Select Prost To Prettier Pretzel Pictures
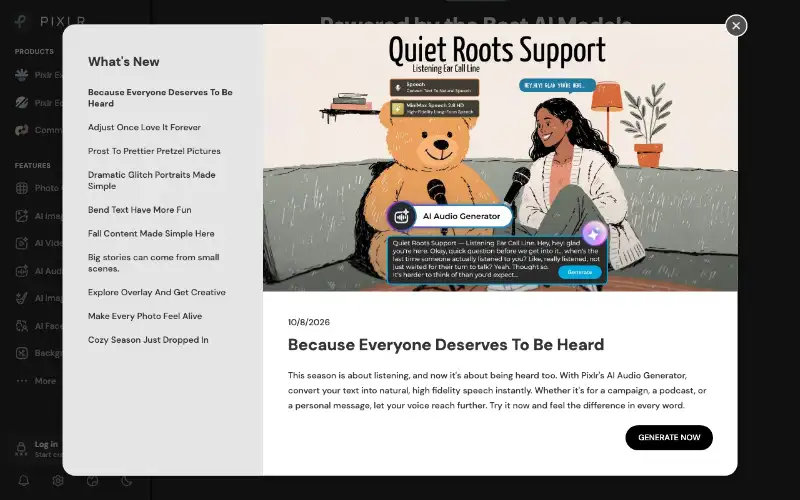 pyautogui.click(x=154, y=151)
